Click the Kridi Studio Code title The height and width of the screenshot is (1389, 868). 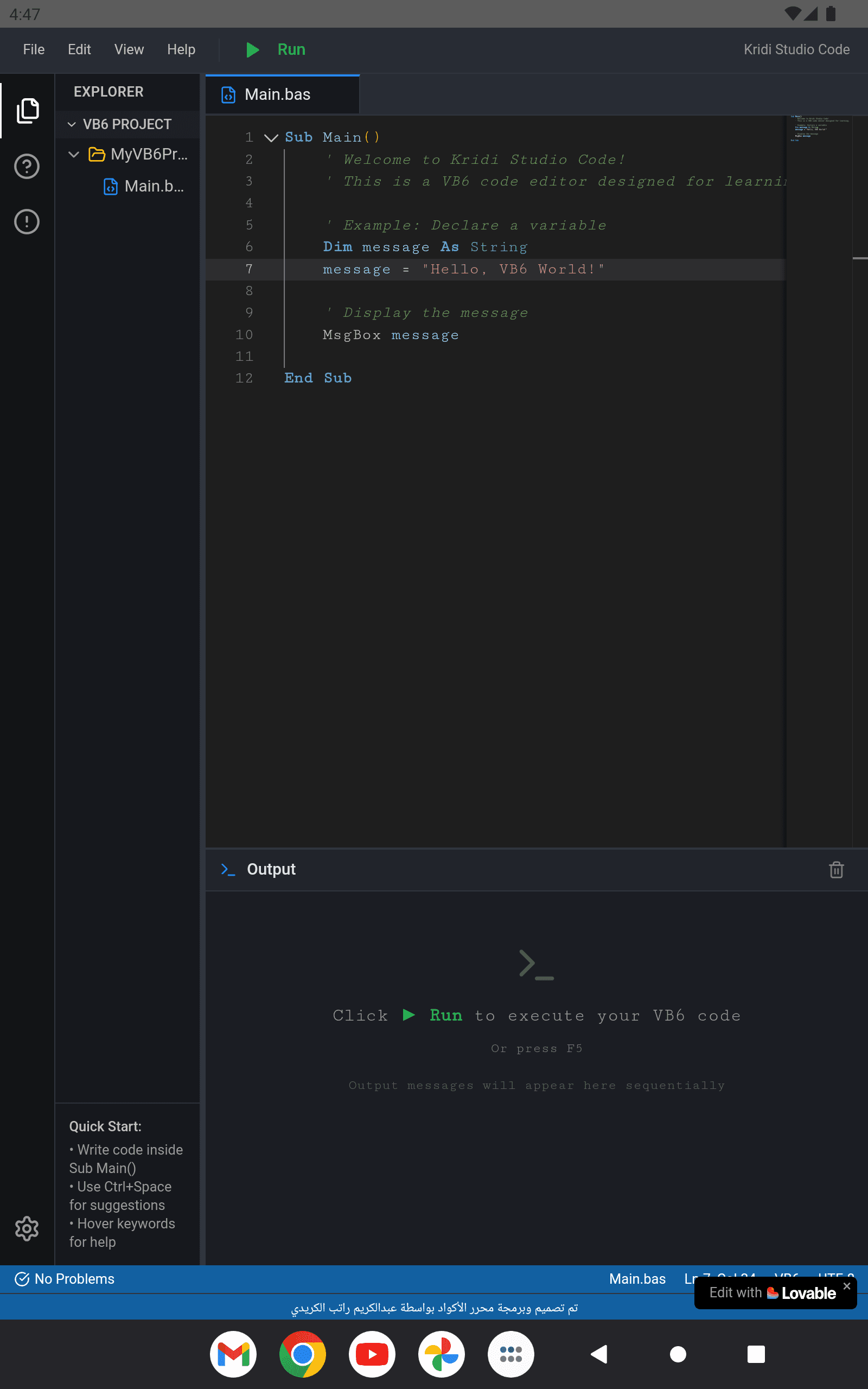(x=796, y=50)
